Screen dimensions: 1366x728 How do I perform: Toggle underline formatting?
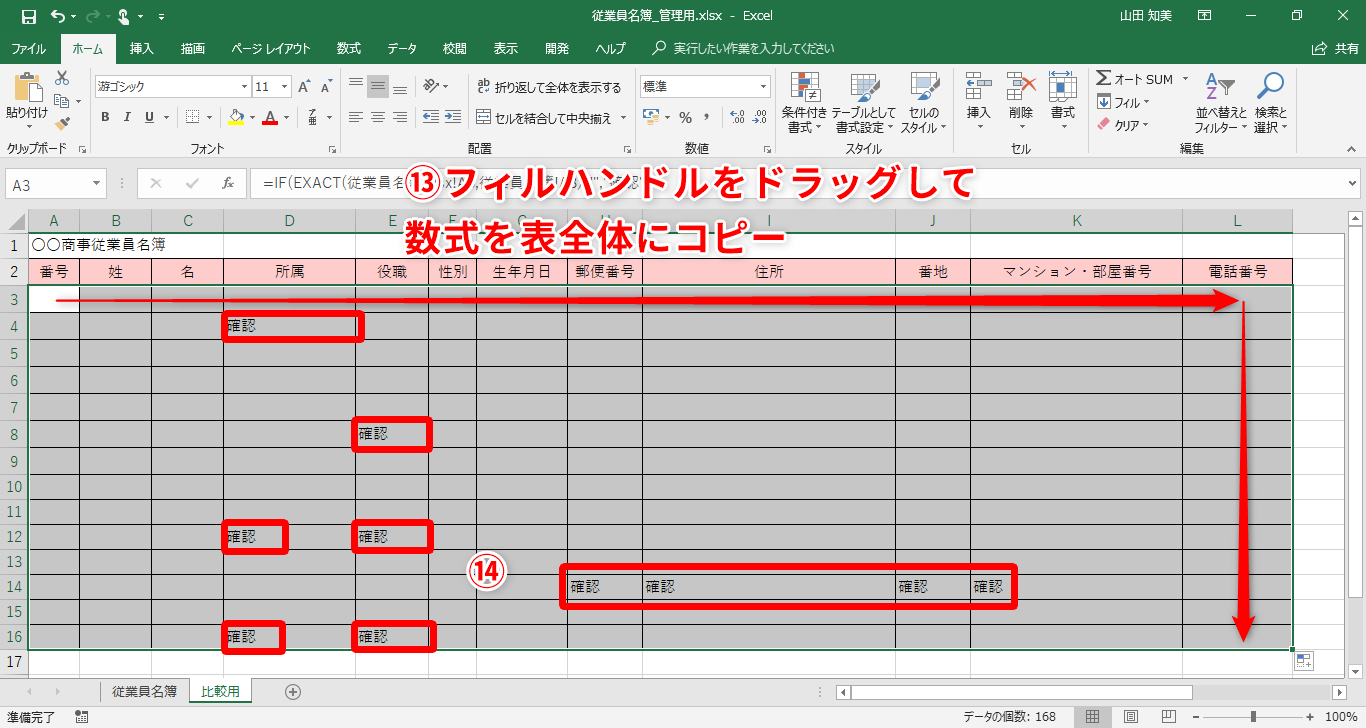point(150,117)
